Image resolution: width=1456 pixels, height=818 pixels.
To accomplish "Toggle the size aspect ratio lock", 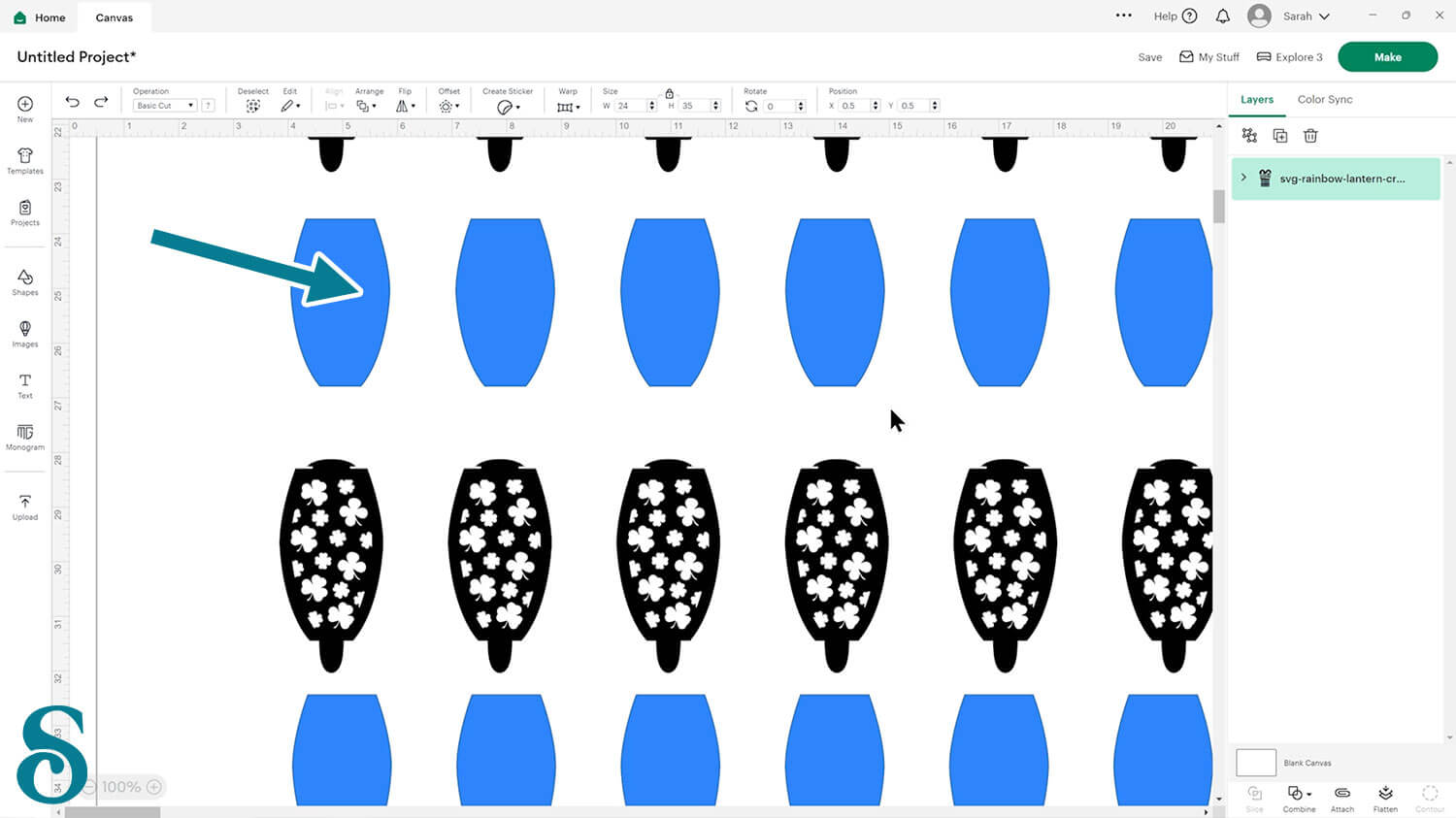I will coord(669,93).
